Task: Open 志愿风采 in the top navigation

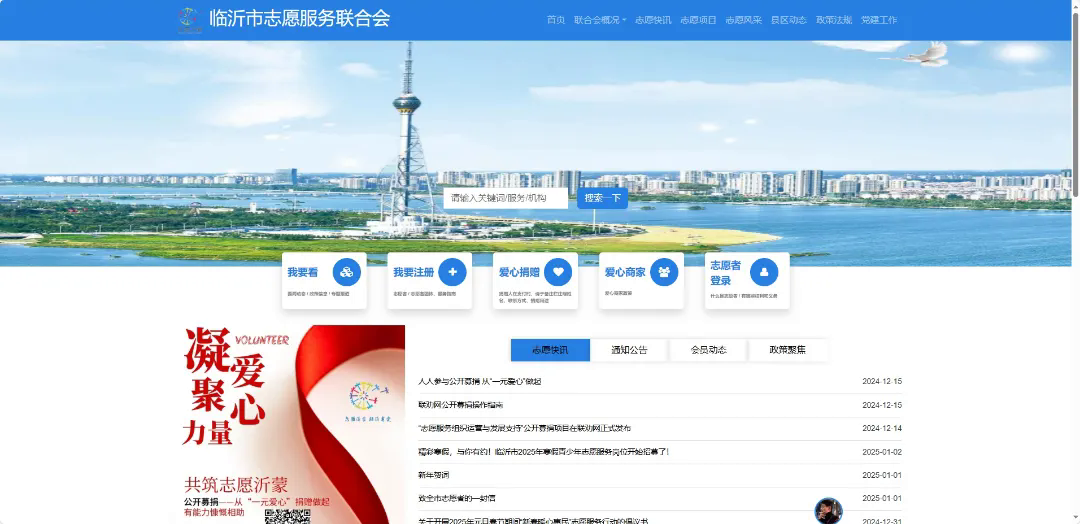Action: coord(744,20)
